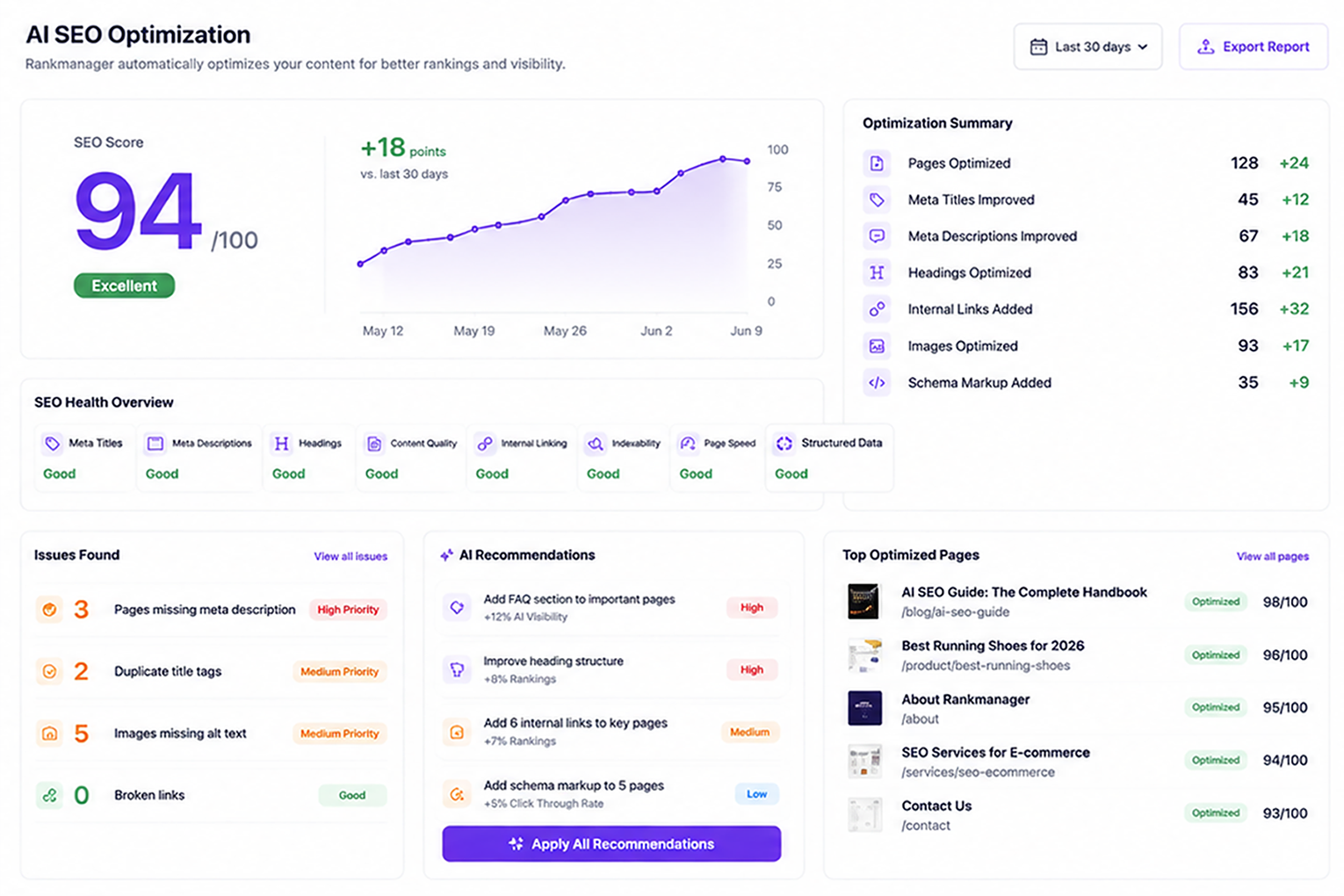
Task: Click the High Priority badge for missing meta descriptions
Action: pos(348,610)
